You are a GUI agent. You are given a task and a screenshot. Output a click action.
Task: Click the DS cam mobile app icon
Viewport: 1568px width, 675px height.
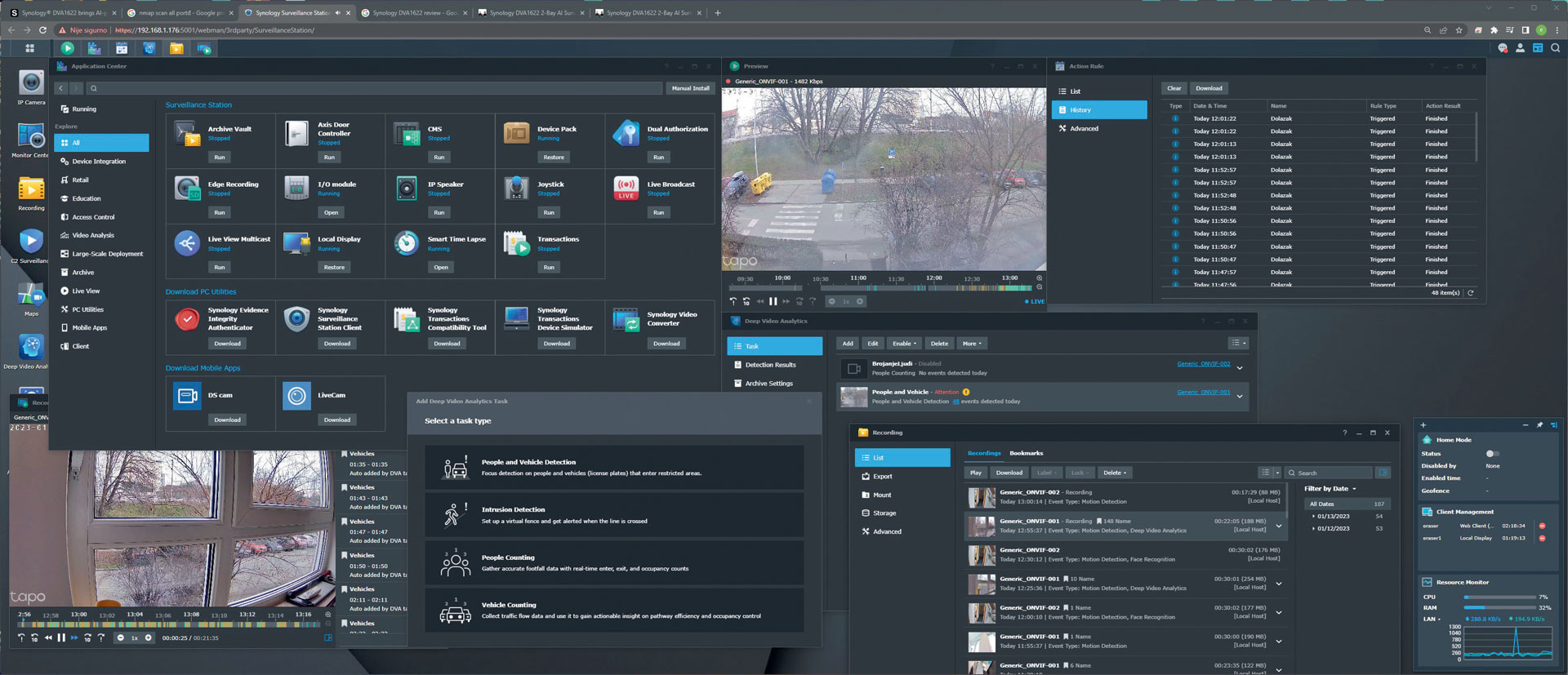pos(187,396)
